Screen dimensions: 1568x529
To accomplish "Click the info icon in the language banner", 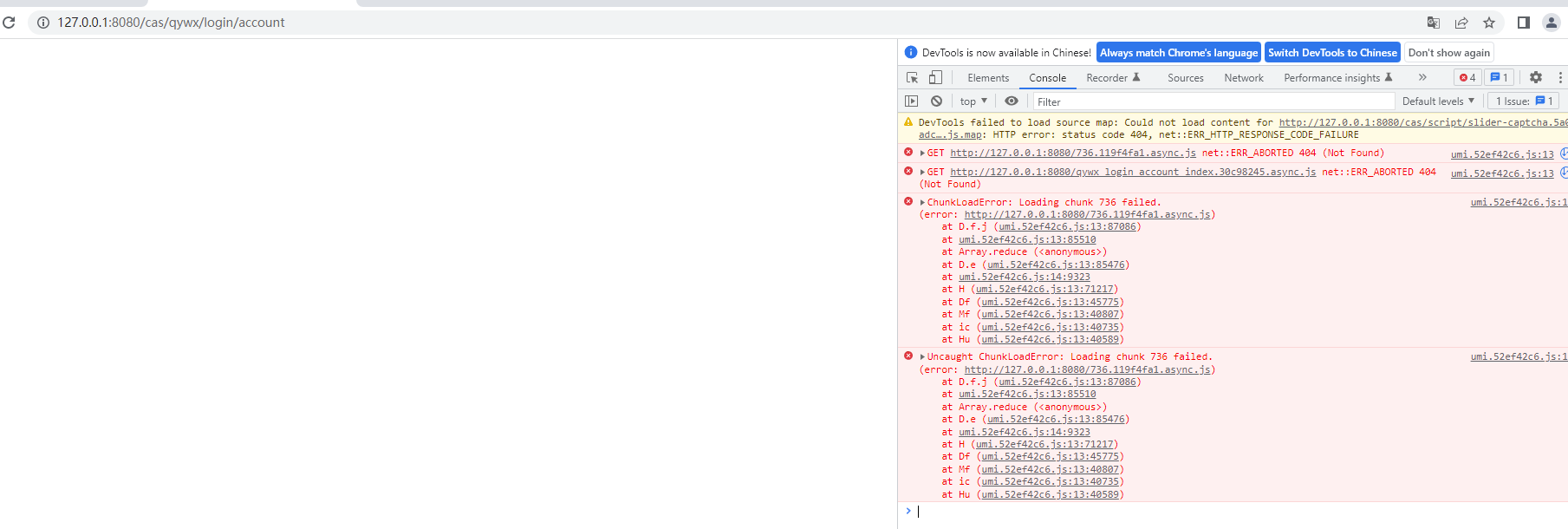I will point(910,53).
